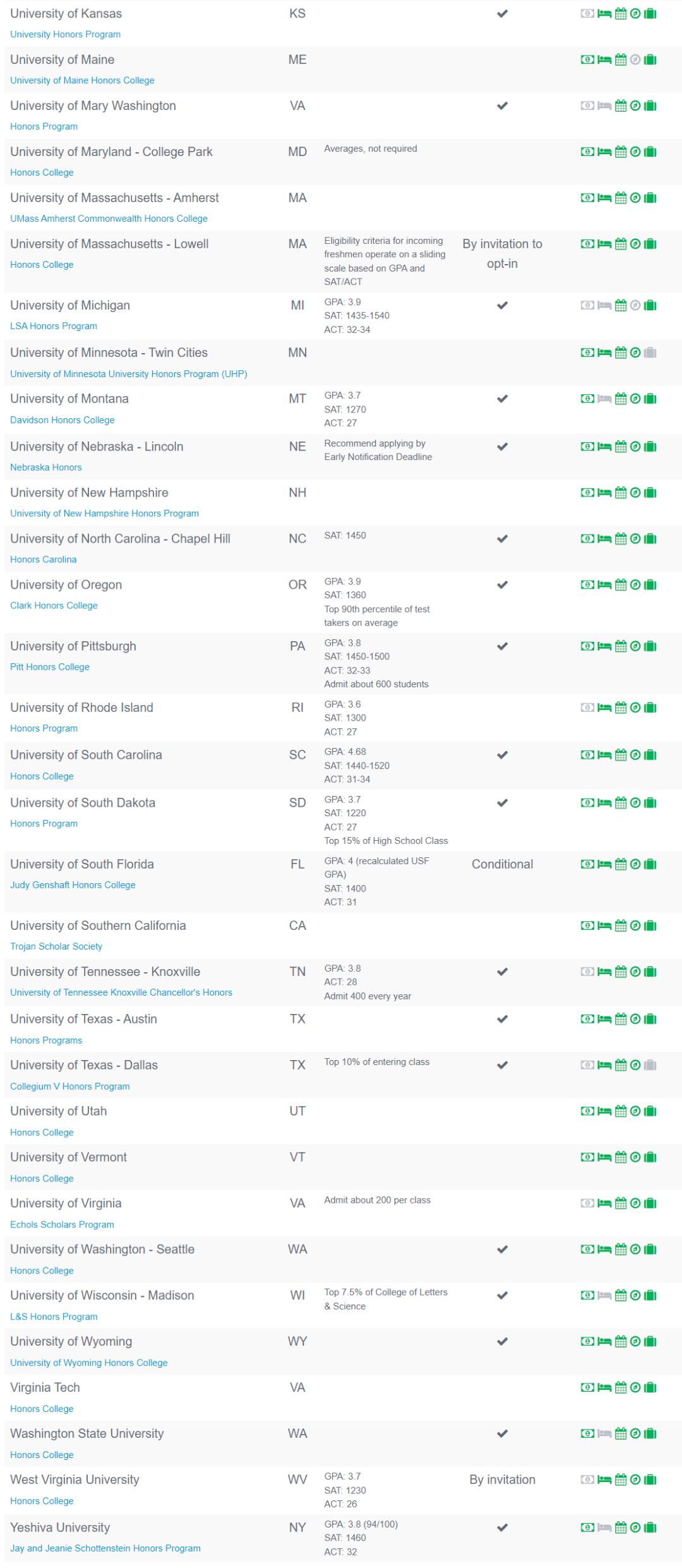Click the compass icon for University of Kansas
The image size is (682, 1568).
click(x=635, y=14)
